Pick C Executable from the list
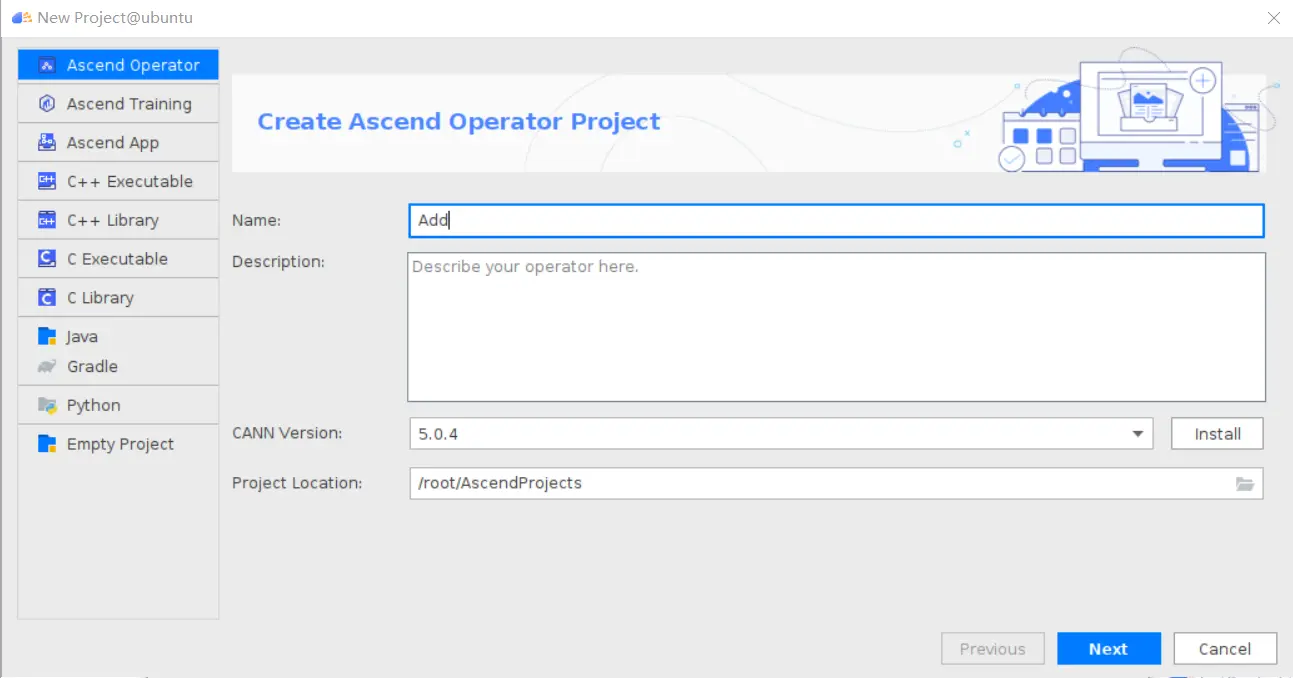This screenshot has height=678, width=1293. tap(118, 259)
